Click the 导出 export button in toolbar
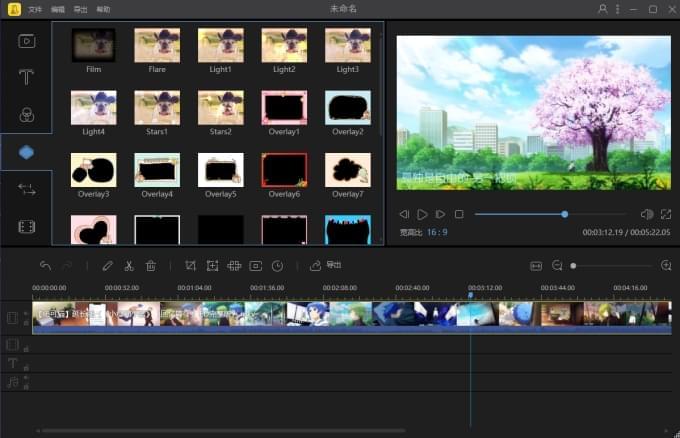Viewport: 680px width, 438px height. [326, 265]
